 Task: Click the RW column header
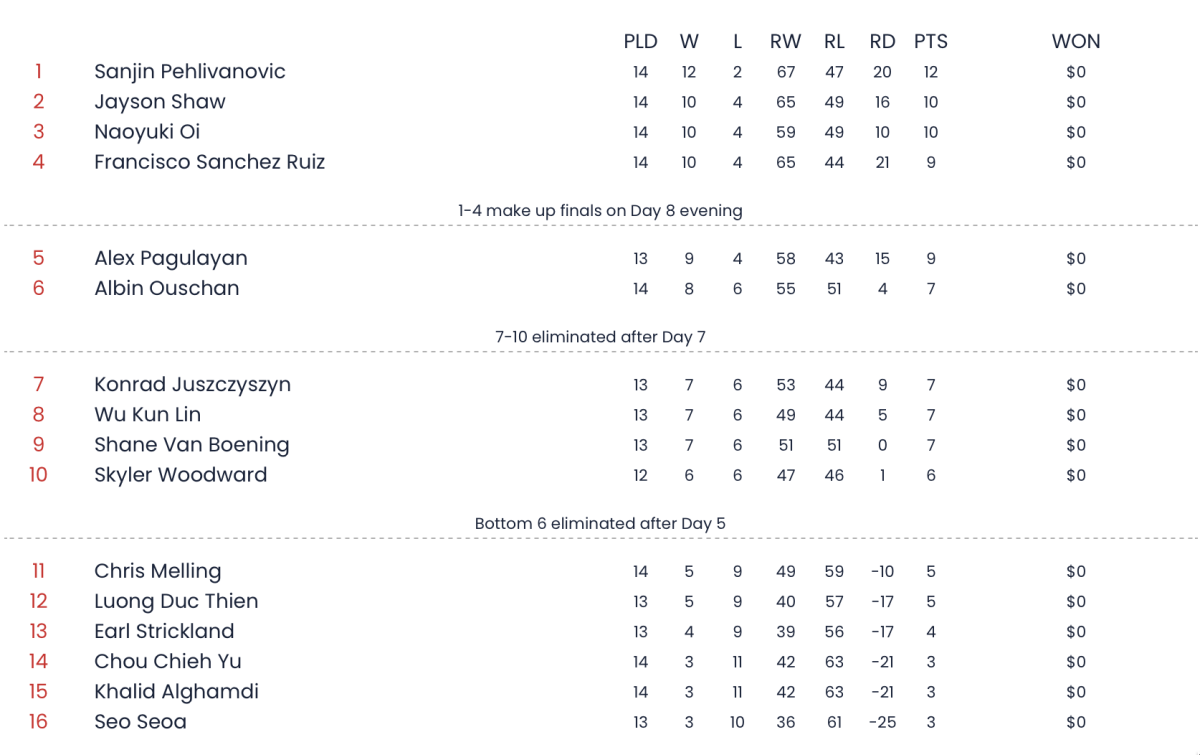[786, 42]
